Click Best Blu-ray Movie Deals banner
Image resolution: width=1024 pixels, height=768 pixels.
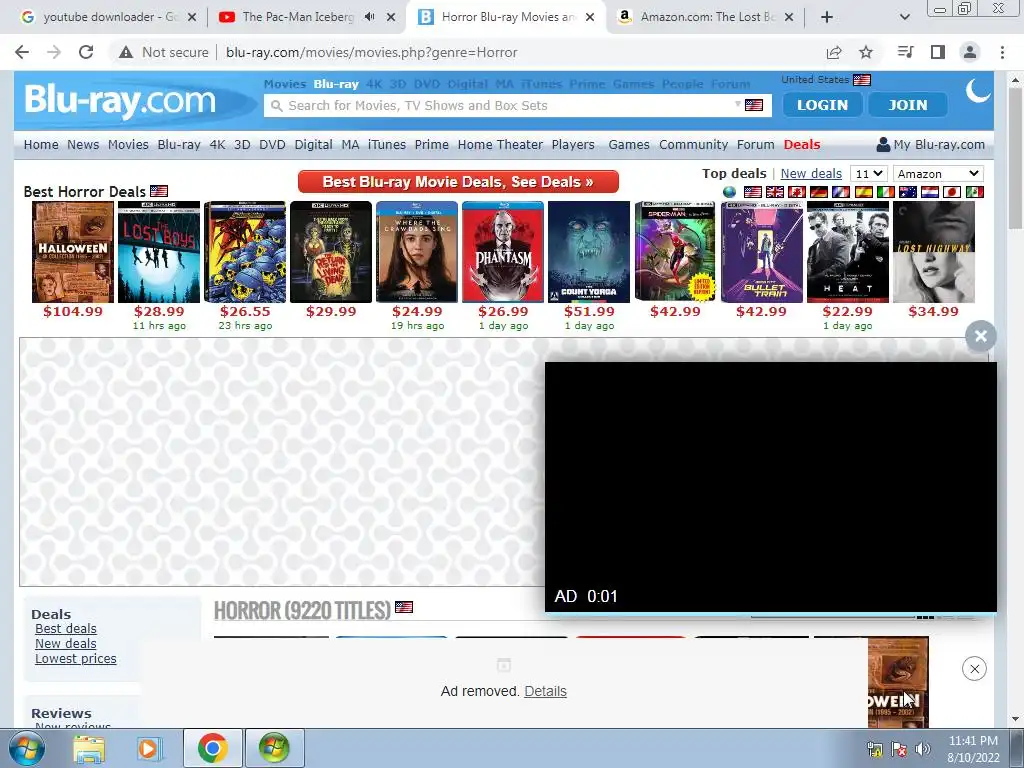coord(458,182)
